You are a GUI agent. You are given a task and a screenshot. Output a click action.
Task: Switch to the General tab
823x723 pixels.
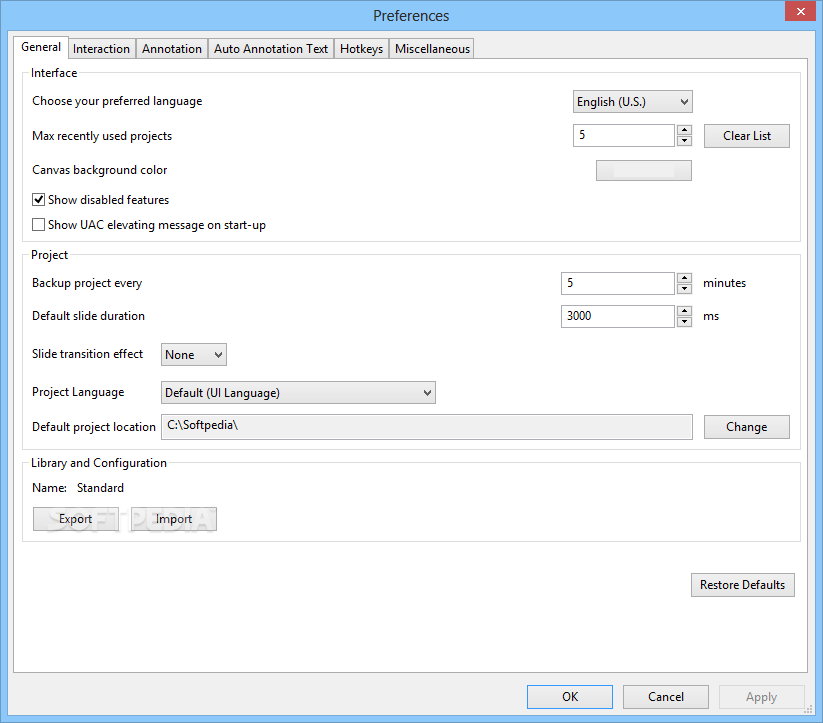tap(41, 47)
